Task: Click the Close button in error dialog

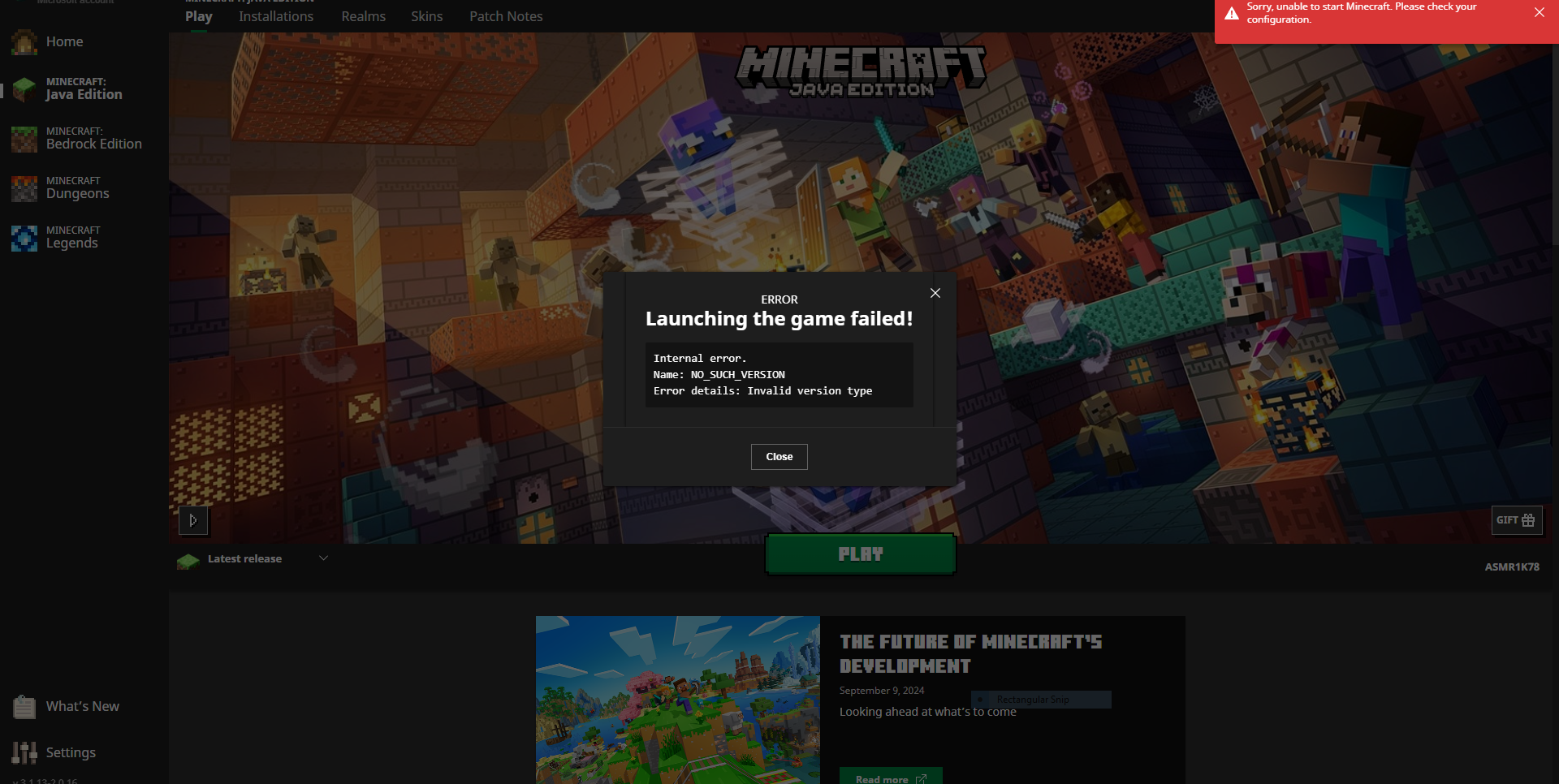Action: tap(779, 457)
